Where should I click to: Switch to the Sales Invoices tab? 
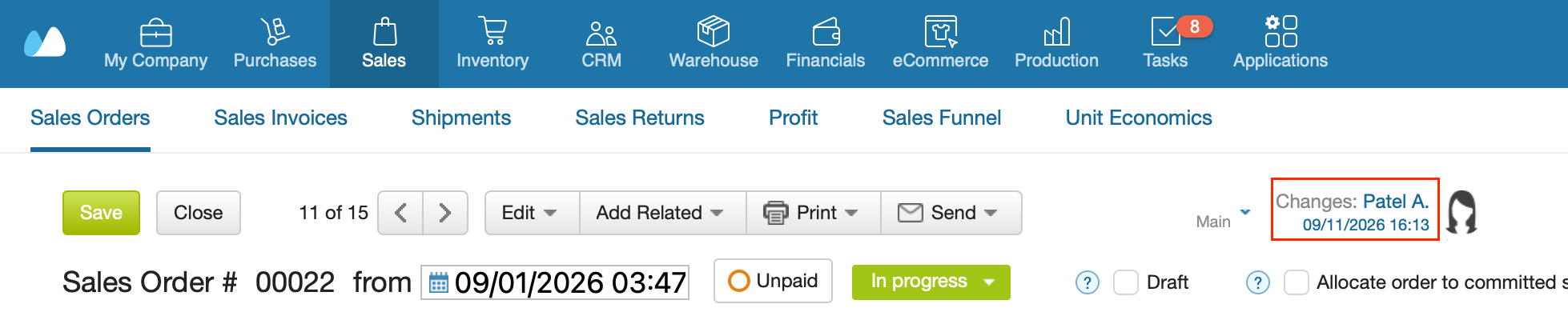(x=280, y=118)
